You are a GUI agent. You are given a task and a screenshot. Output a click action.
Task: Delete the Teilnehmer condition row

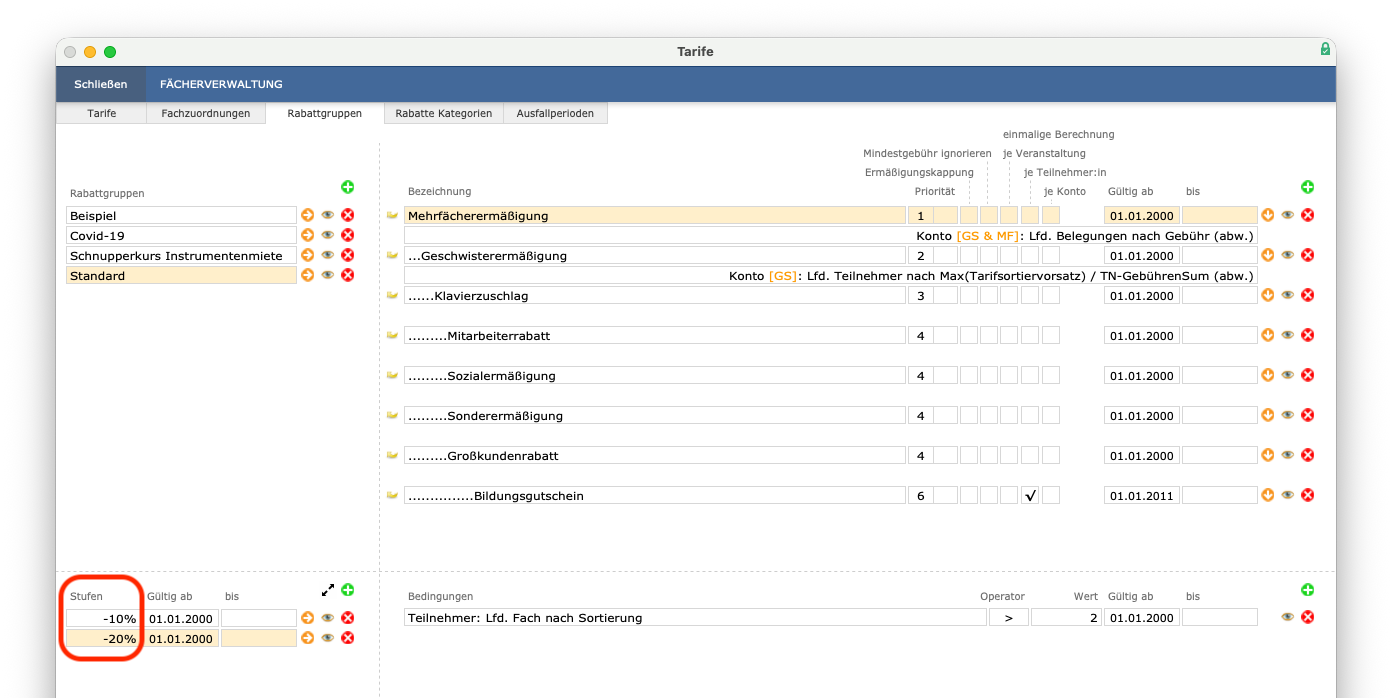(1307, 616)
